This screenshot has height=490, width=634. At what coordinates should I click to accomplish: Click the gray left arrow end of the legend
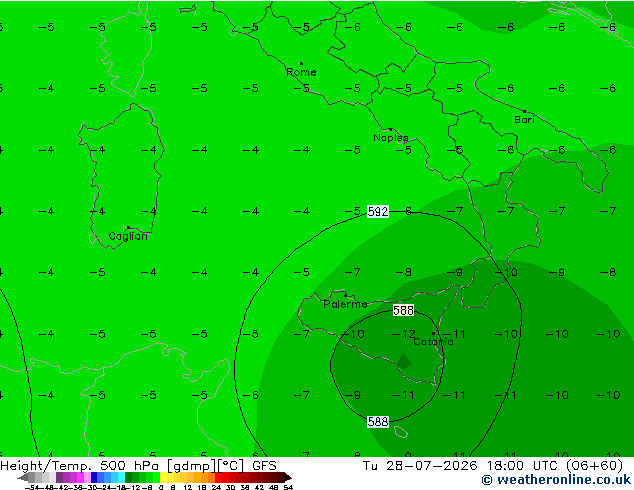click(x=23, y=477)
